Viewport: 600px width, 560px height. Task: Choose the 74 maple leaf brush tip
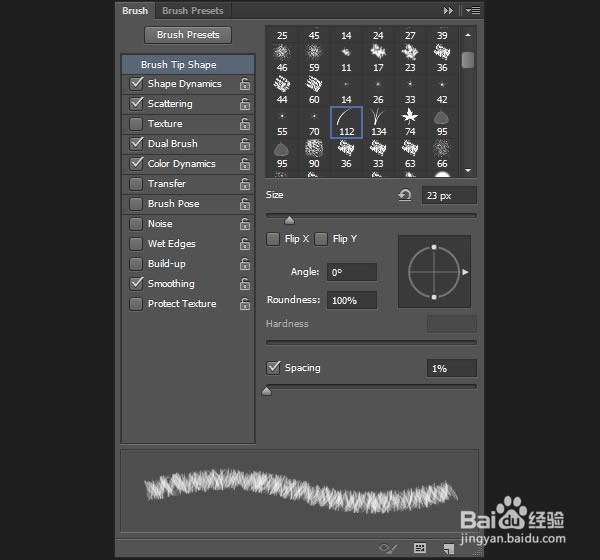410,122
